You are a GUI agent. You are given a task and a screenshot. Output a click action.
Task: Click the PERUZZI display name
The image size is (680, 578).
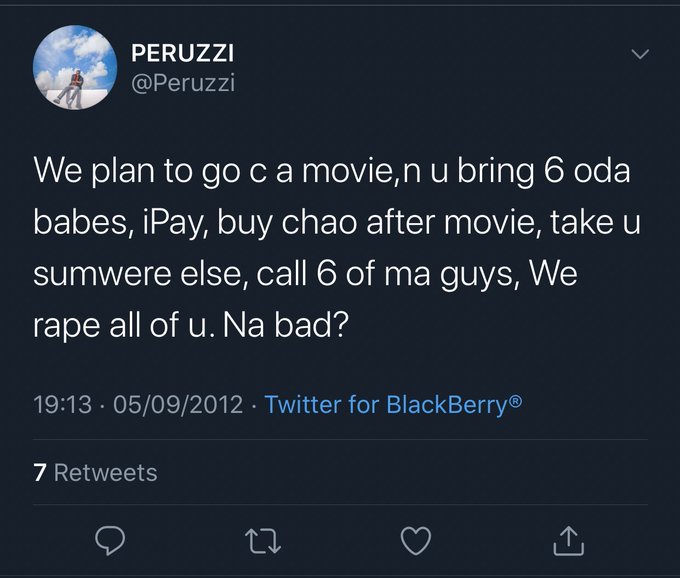click(185, 54)
